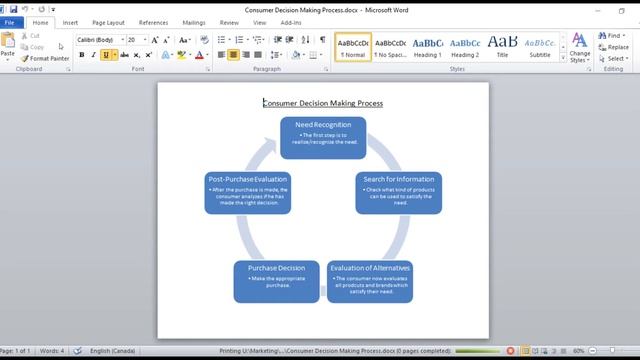
Task: Switch to the References tab
Action: click(153, 23)
